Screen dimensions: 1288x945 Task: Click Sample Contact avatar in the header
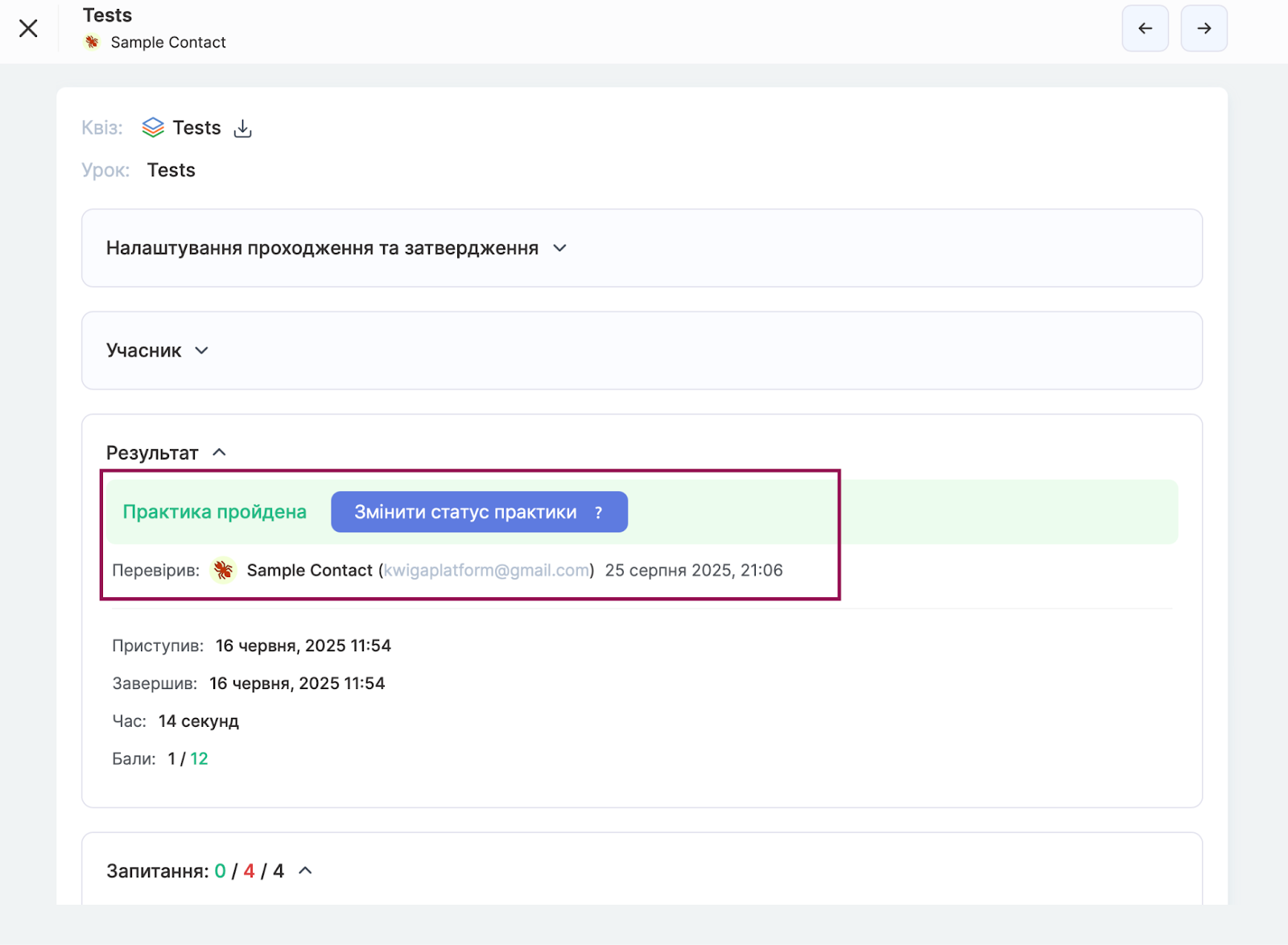click(x=92, y=42)
